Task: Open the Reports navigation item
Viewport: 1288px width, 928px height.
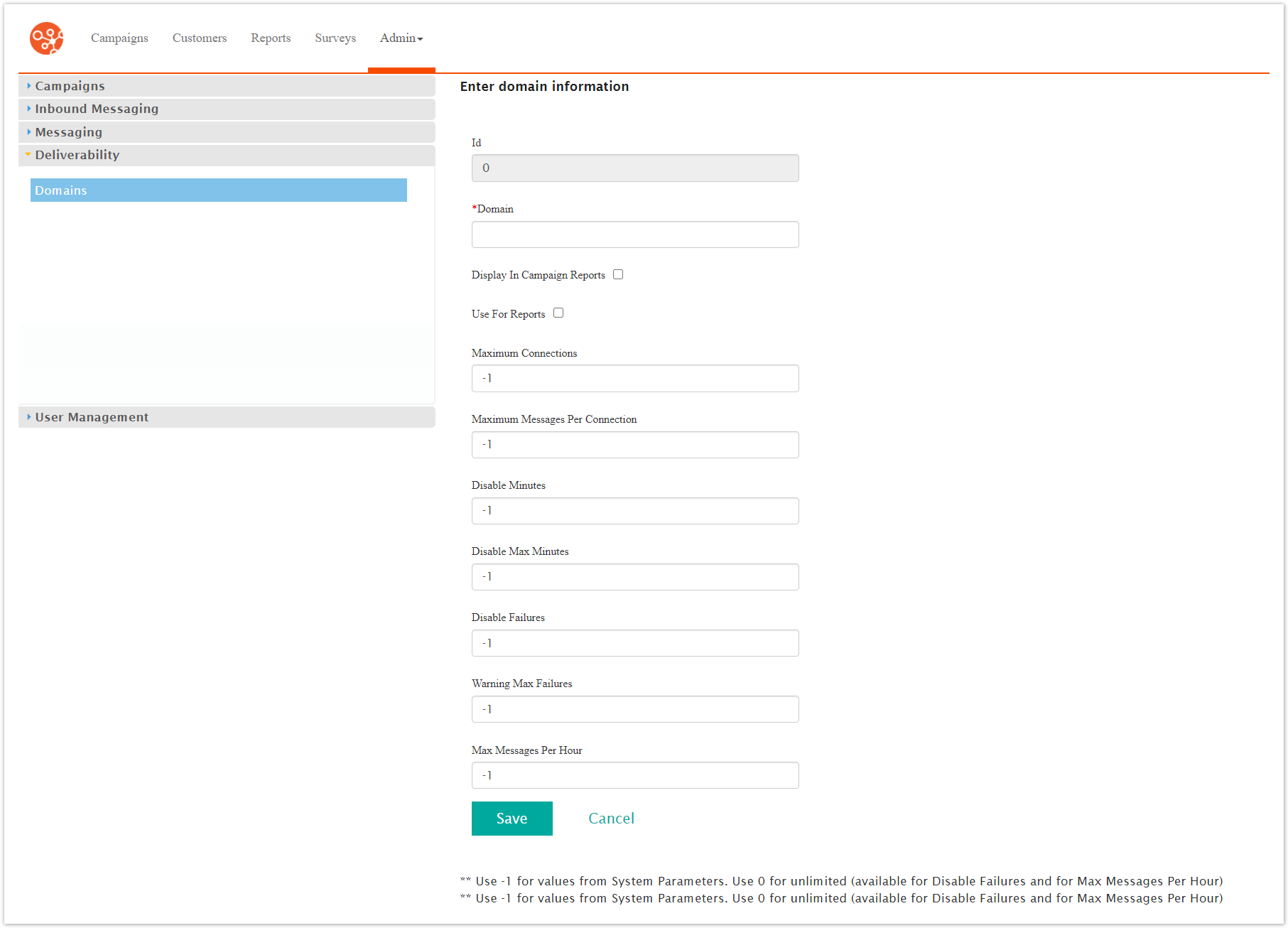Action: pos(271,38)
